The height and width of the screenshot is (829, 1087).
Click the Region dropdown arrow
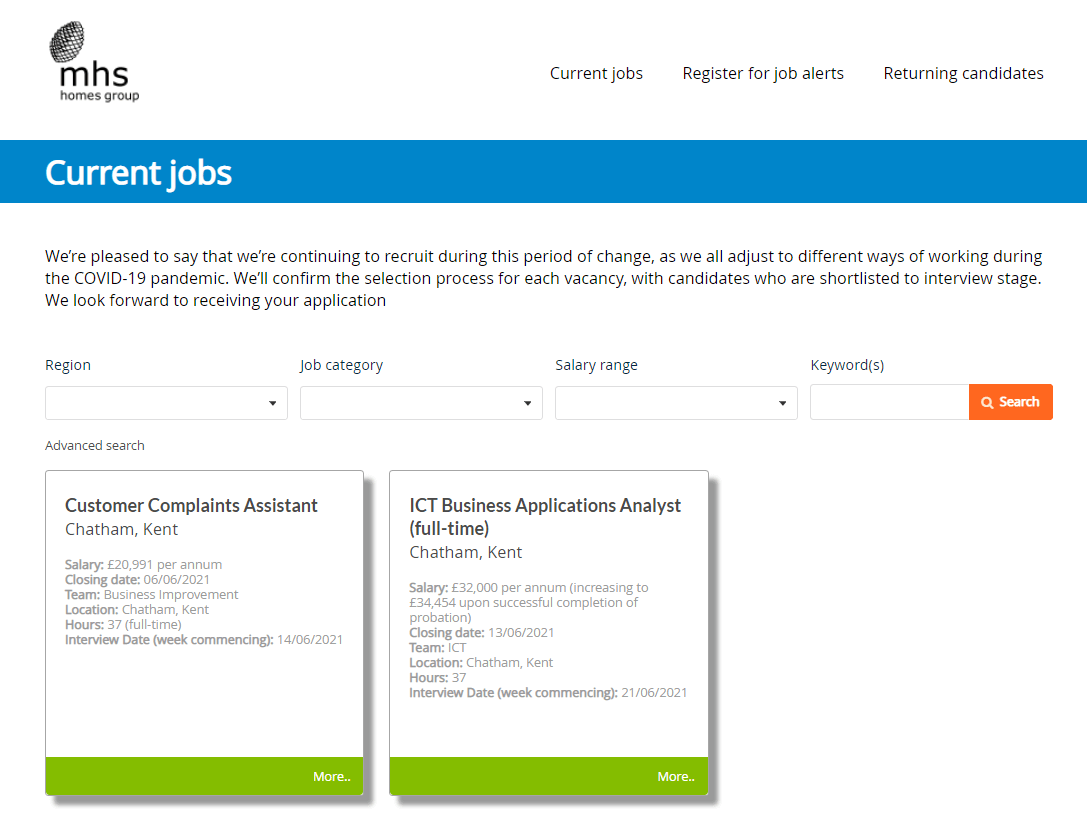tap(273, 402)
